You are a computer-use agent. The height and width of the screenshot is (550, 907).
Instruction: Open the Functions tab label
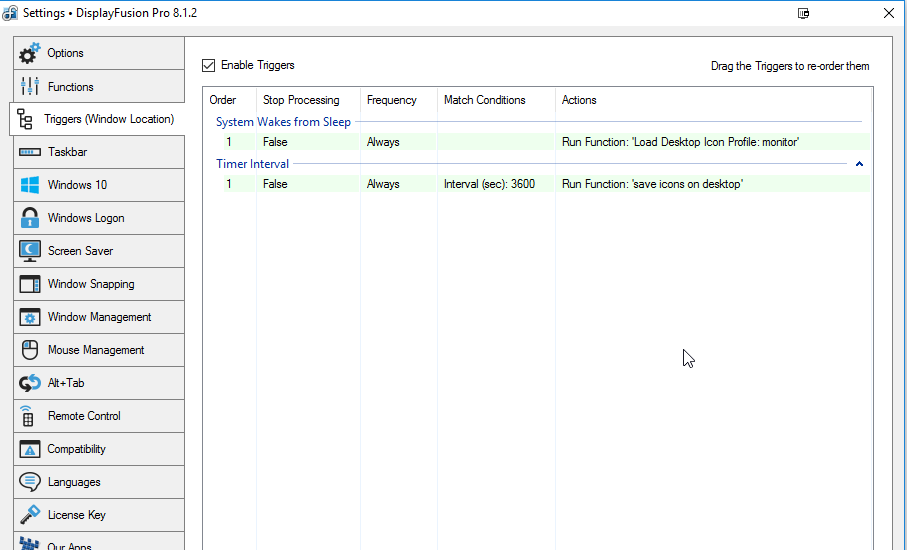tap(71, 87)
